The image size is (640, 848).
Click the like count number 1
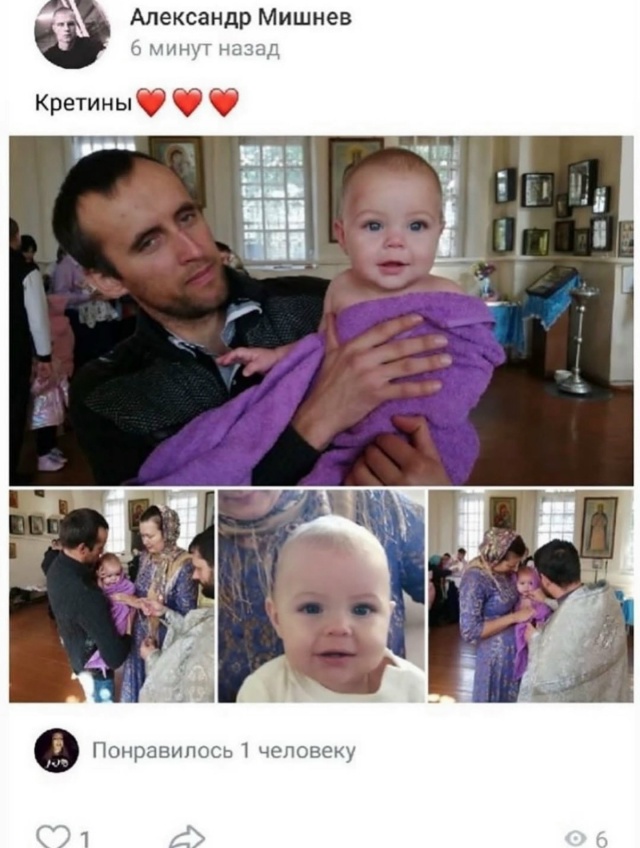tap(84, 839)
